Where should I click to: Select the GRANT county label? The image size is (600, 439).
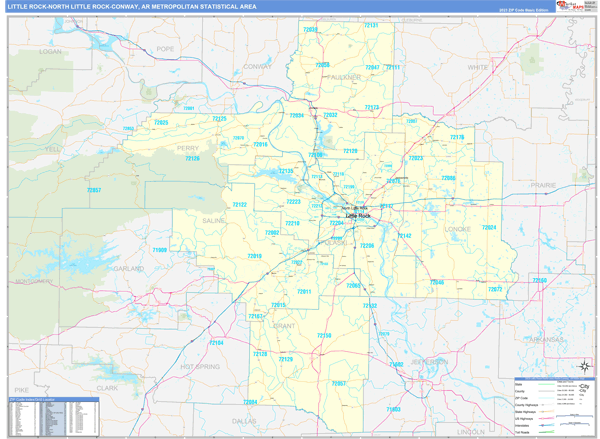[x=284, y=326]
